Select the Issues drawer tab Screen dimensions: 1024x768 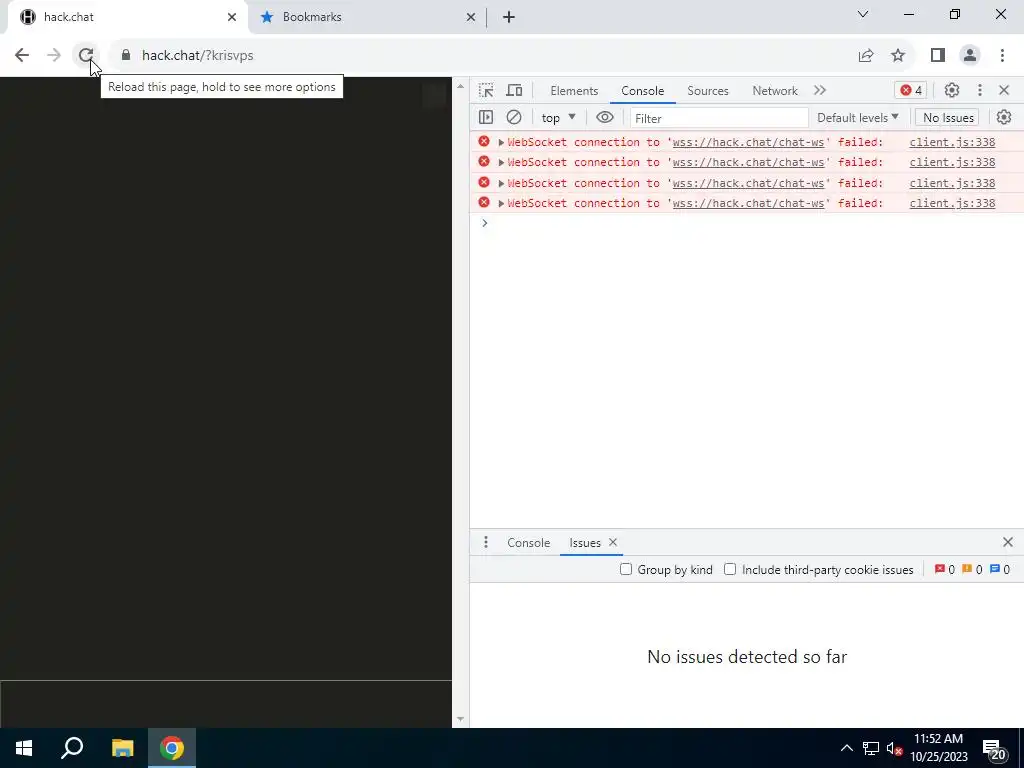click(585, 543)
